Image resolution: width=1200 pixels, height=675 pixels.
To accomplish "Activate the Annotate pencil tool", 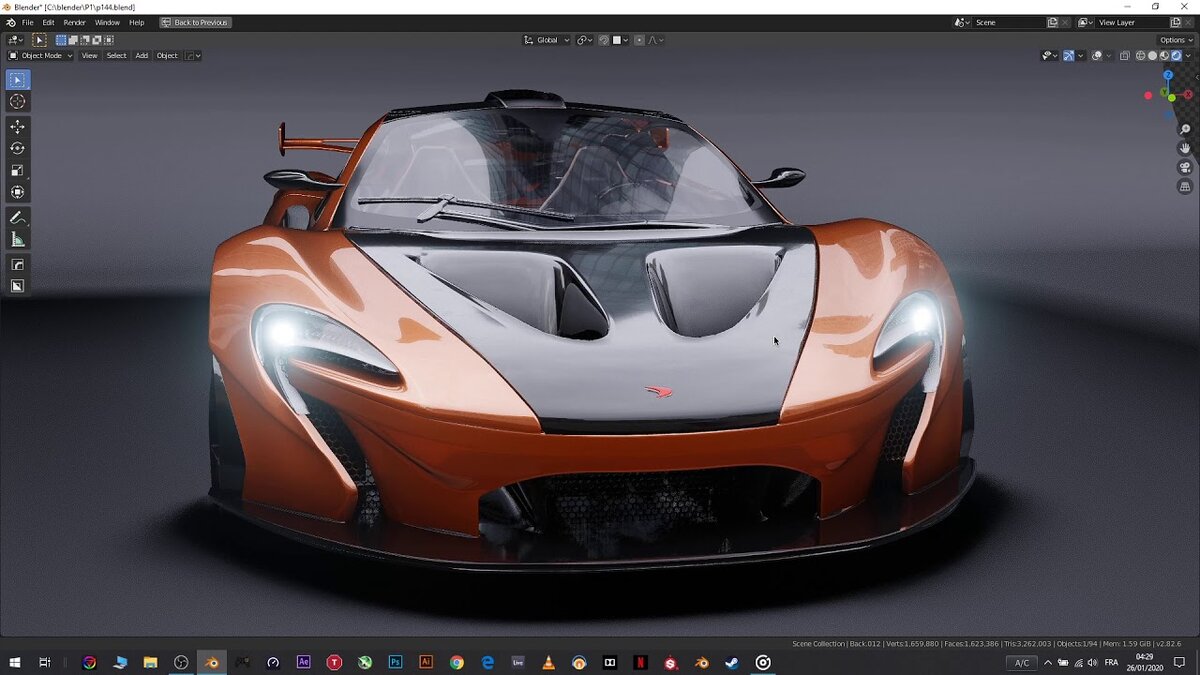I will [17, 217].
